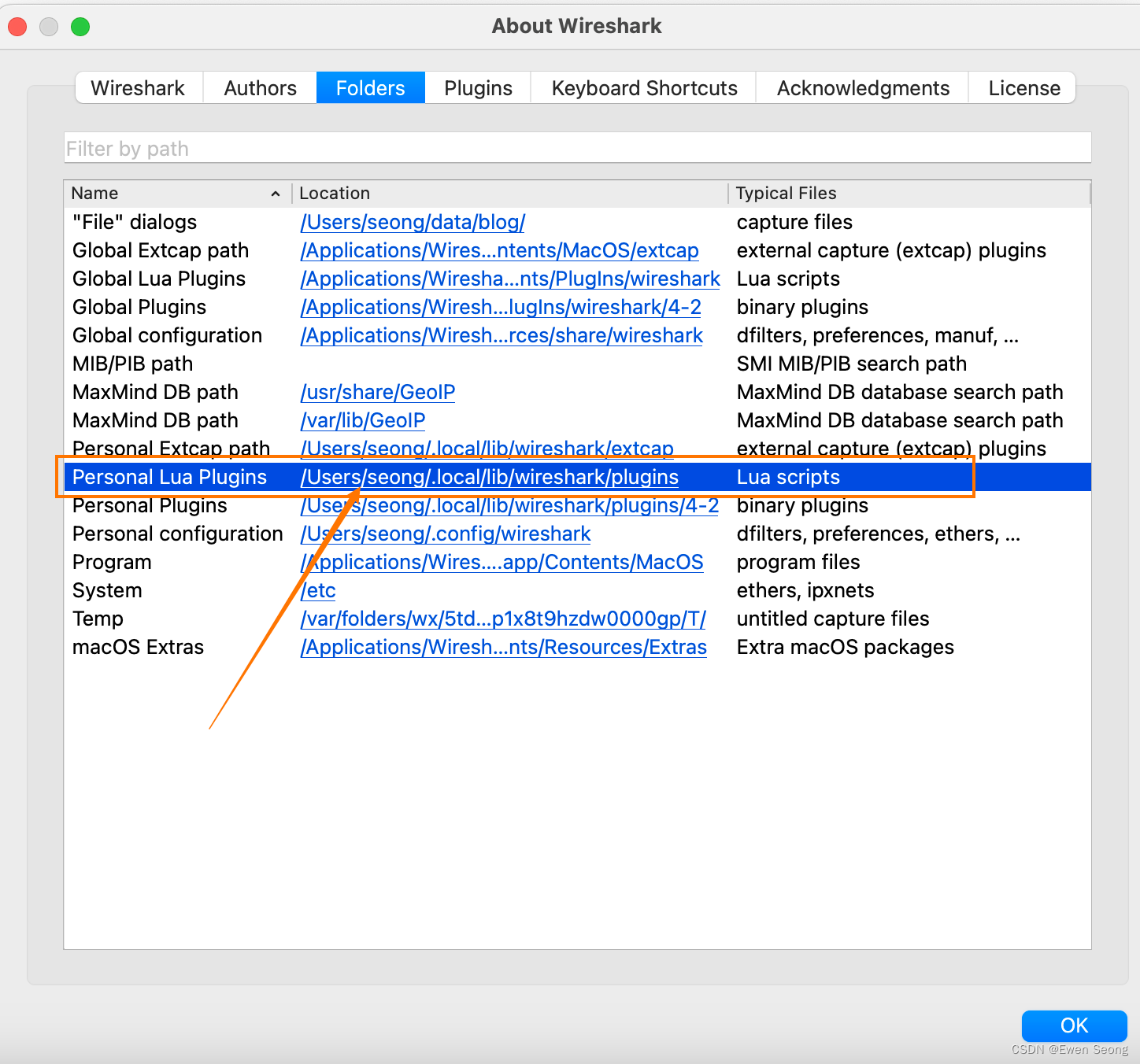Sort by the Name column header
The height and width of the screenshot is (1064, 1140).
tap(177, 194)
